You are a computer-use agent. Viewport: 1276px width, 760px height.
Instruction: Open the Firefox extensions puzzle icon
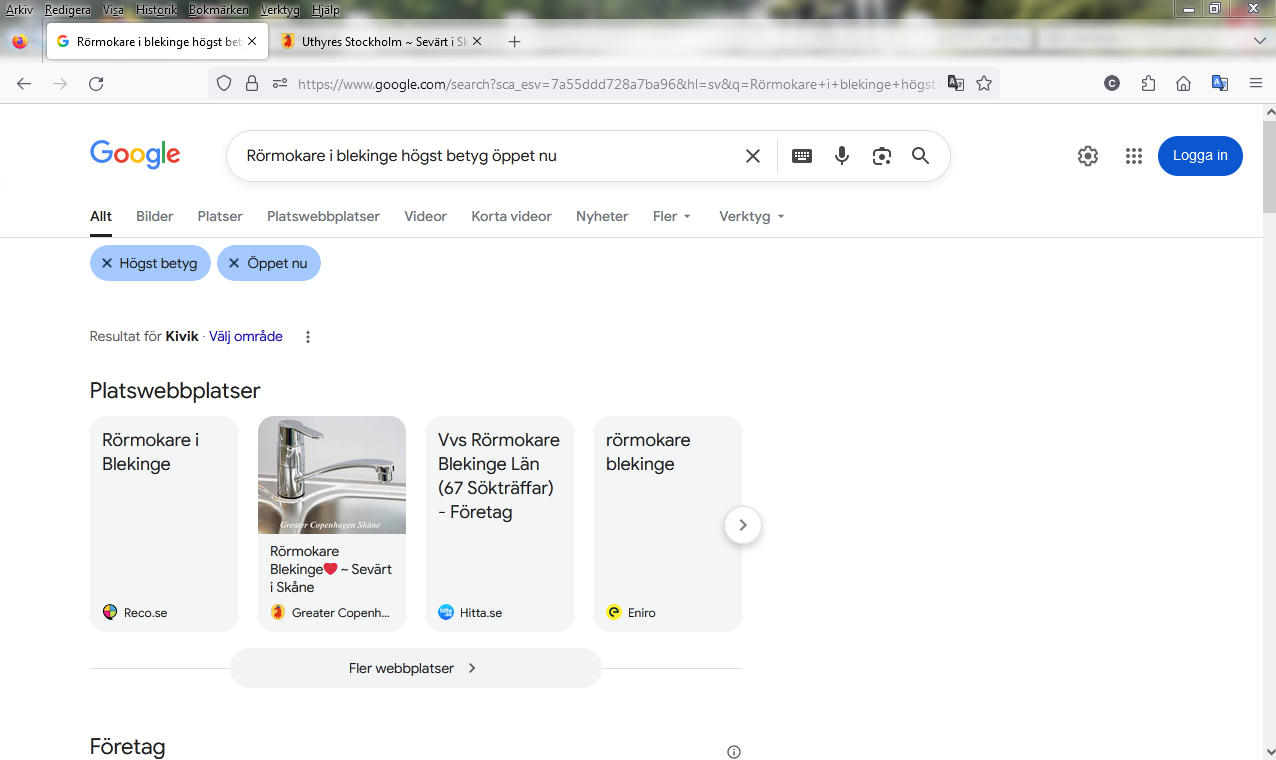[x=1148, y=84]
